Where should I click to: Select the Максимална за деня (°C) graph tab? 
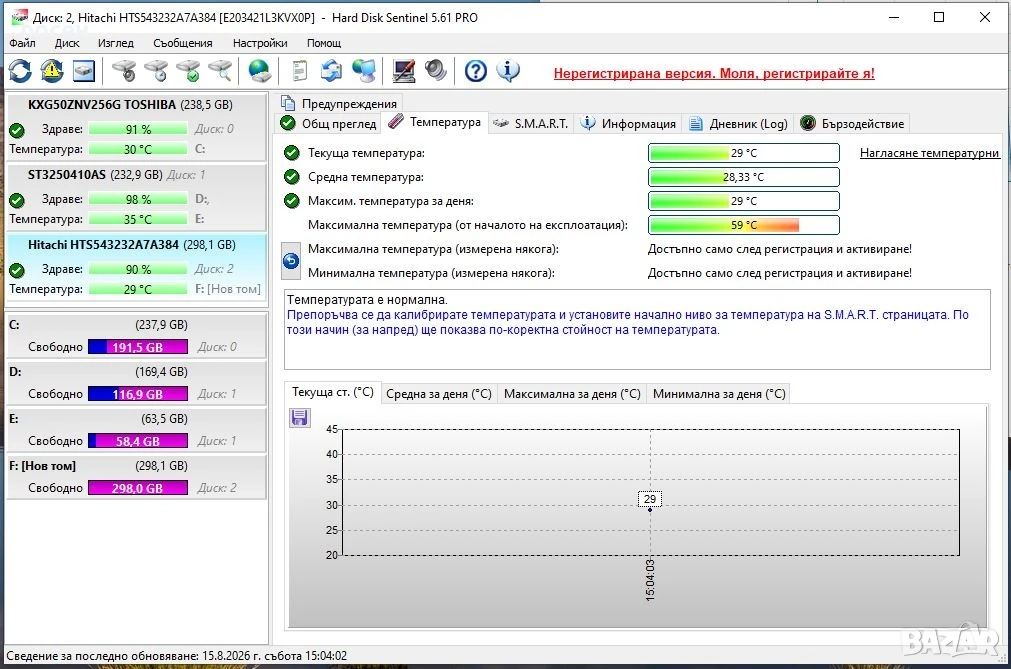tap(572, 393)
